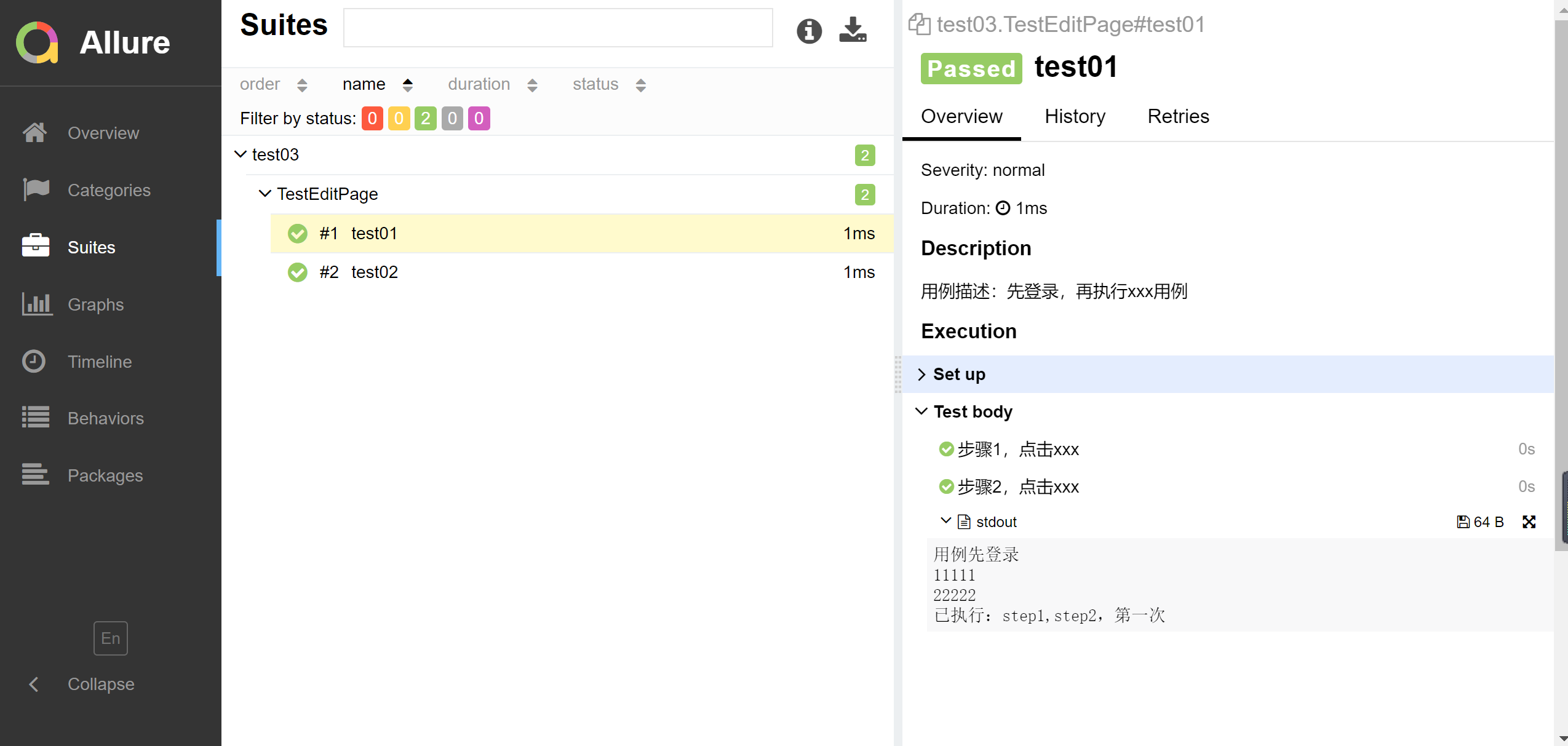The image size is (1568, 746).
Task: Click the Suites briefcase icon
Action: 36,246
